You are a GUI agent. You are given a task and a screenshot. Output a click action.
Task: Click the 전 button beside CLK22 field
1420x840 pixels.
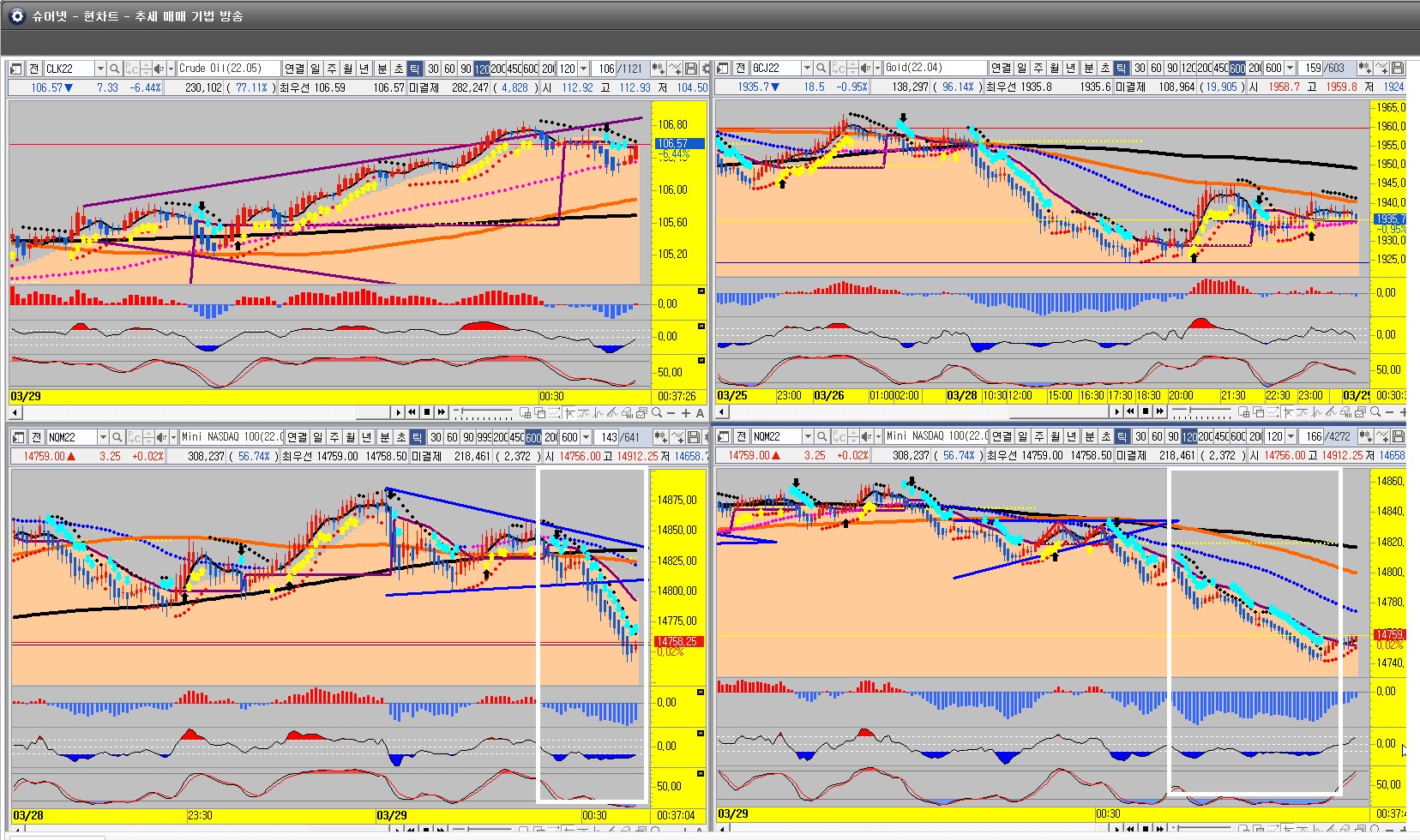[34, 69]
